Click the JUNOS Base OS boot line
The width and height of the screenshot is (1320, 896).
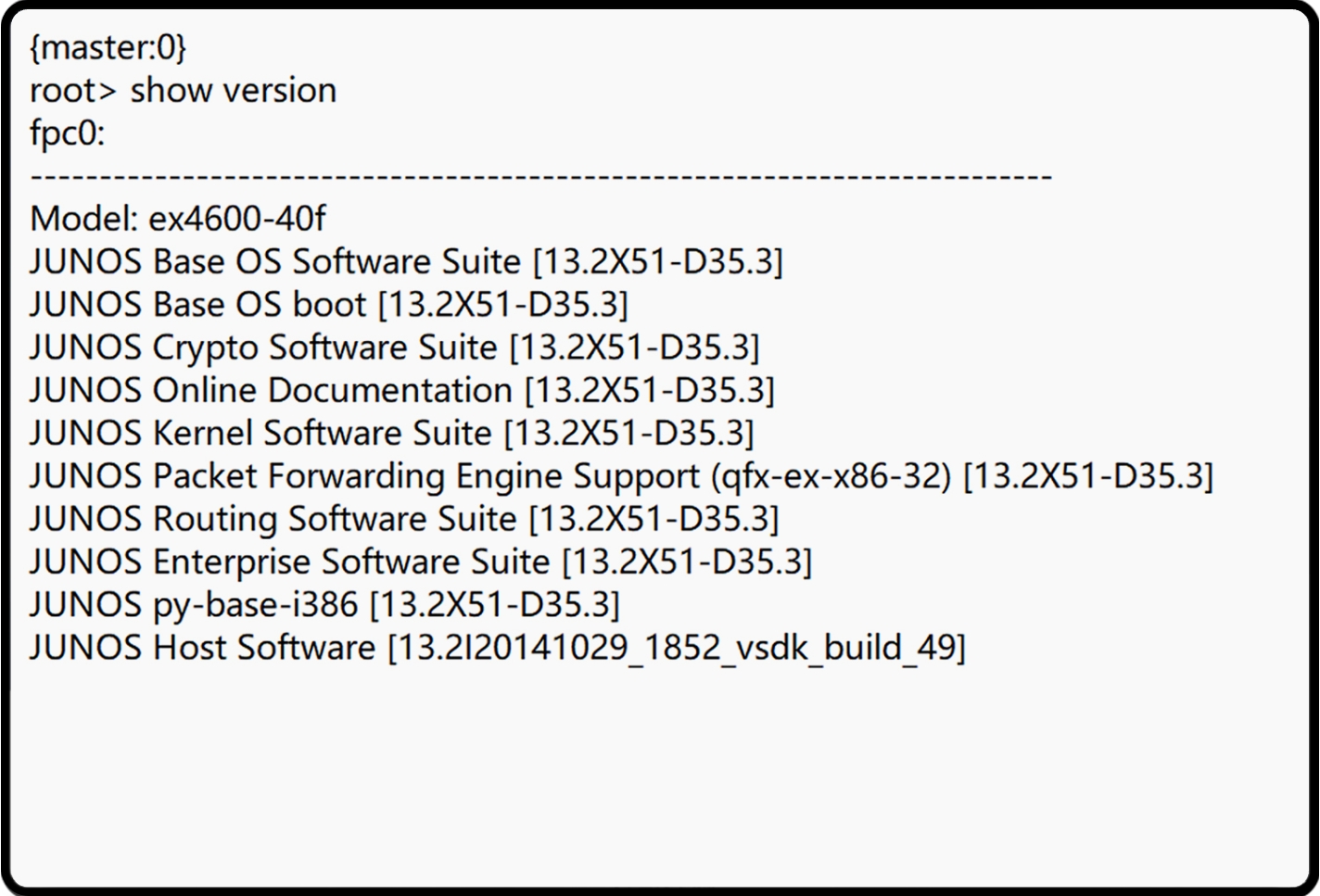pos(329,305)
